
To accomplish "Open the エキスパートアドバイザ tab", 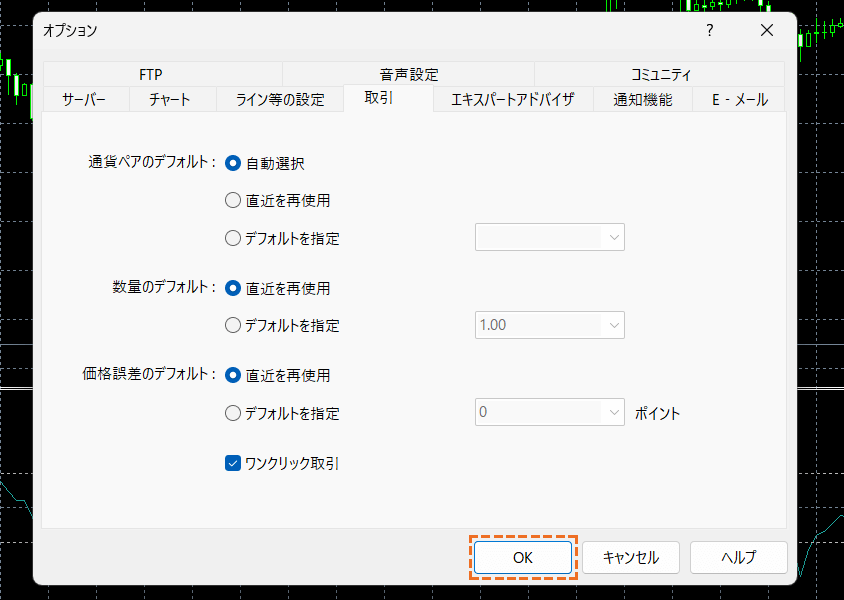I will pyautogui.click(x=513, y=99).
